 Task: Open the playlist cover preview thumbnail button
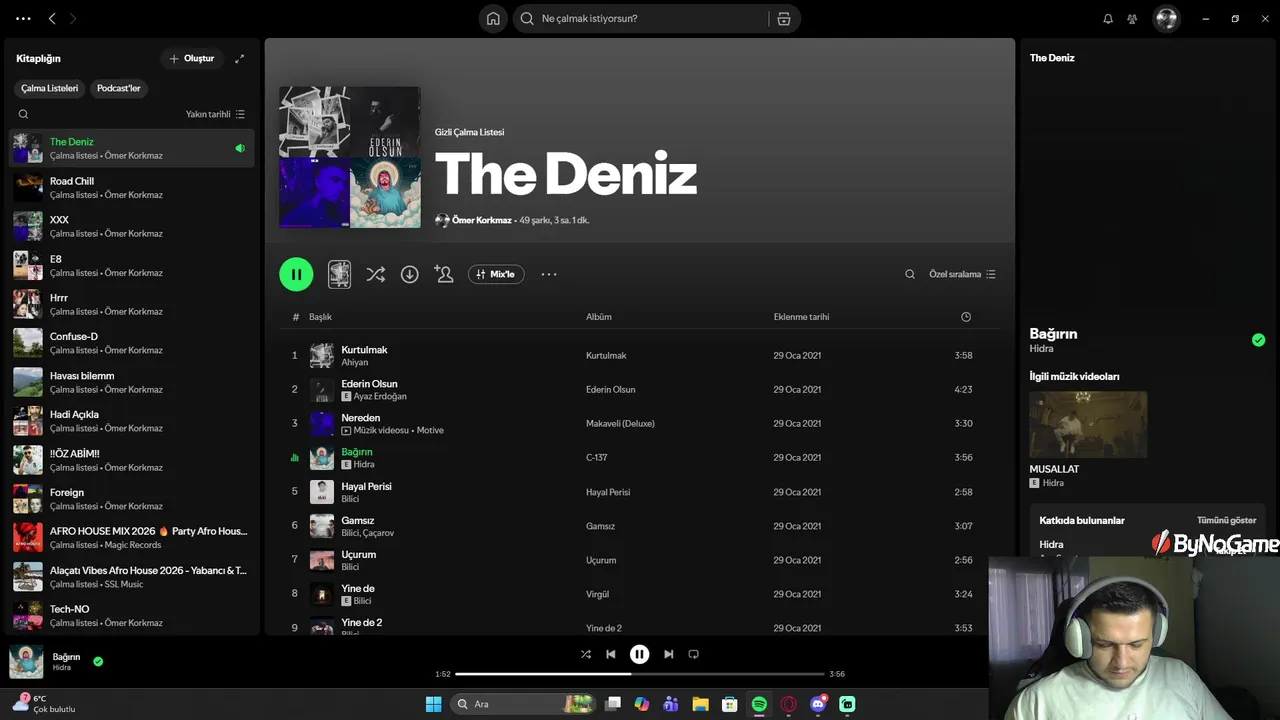340,274
